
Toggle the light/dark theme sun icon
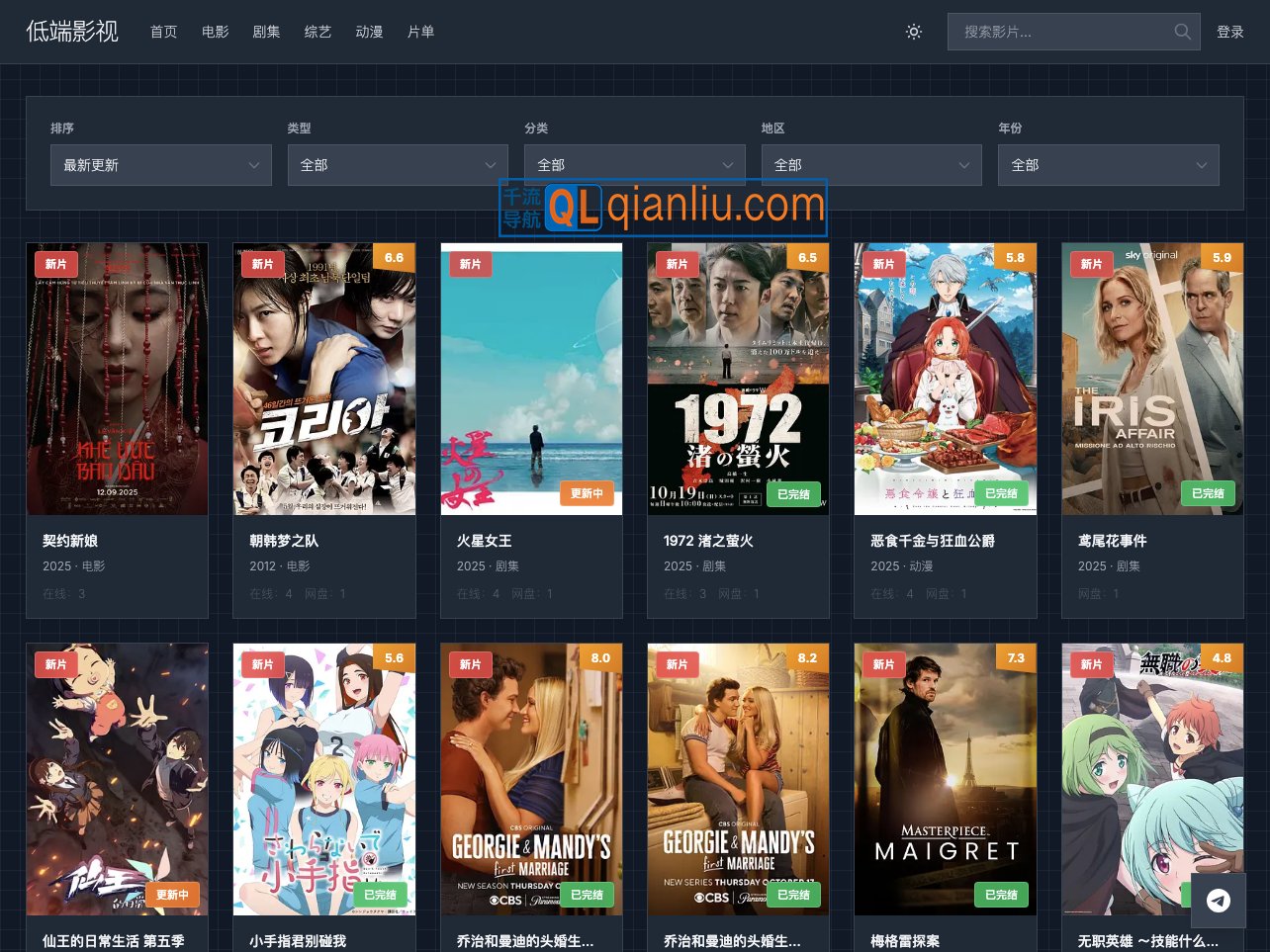[x=914, y=32]
